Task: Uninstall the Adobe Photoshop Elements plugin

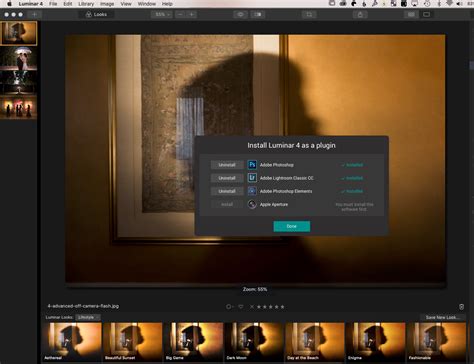Action: 227,191
